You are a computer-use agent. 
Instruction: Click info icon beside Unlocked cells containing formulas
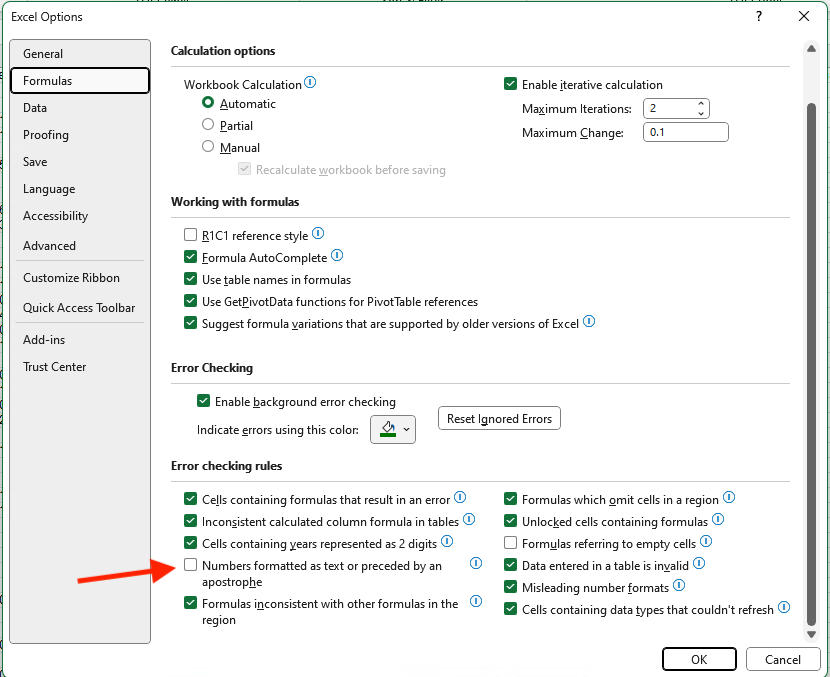coord(717,520)
